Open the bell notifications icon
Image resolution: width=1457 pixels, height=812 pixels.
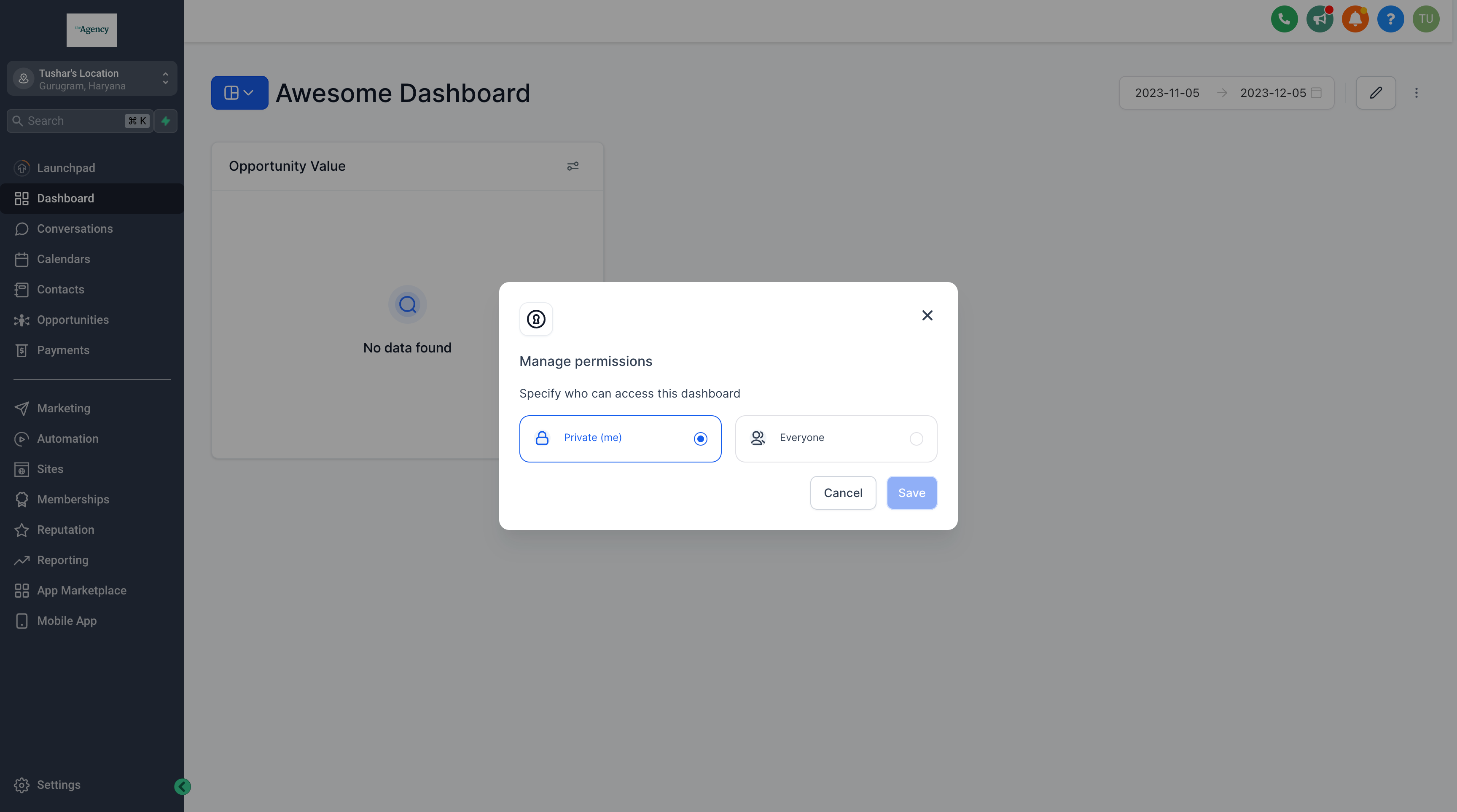(x=1355, y=19)
